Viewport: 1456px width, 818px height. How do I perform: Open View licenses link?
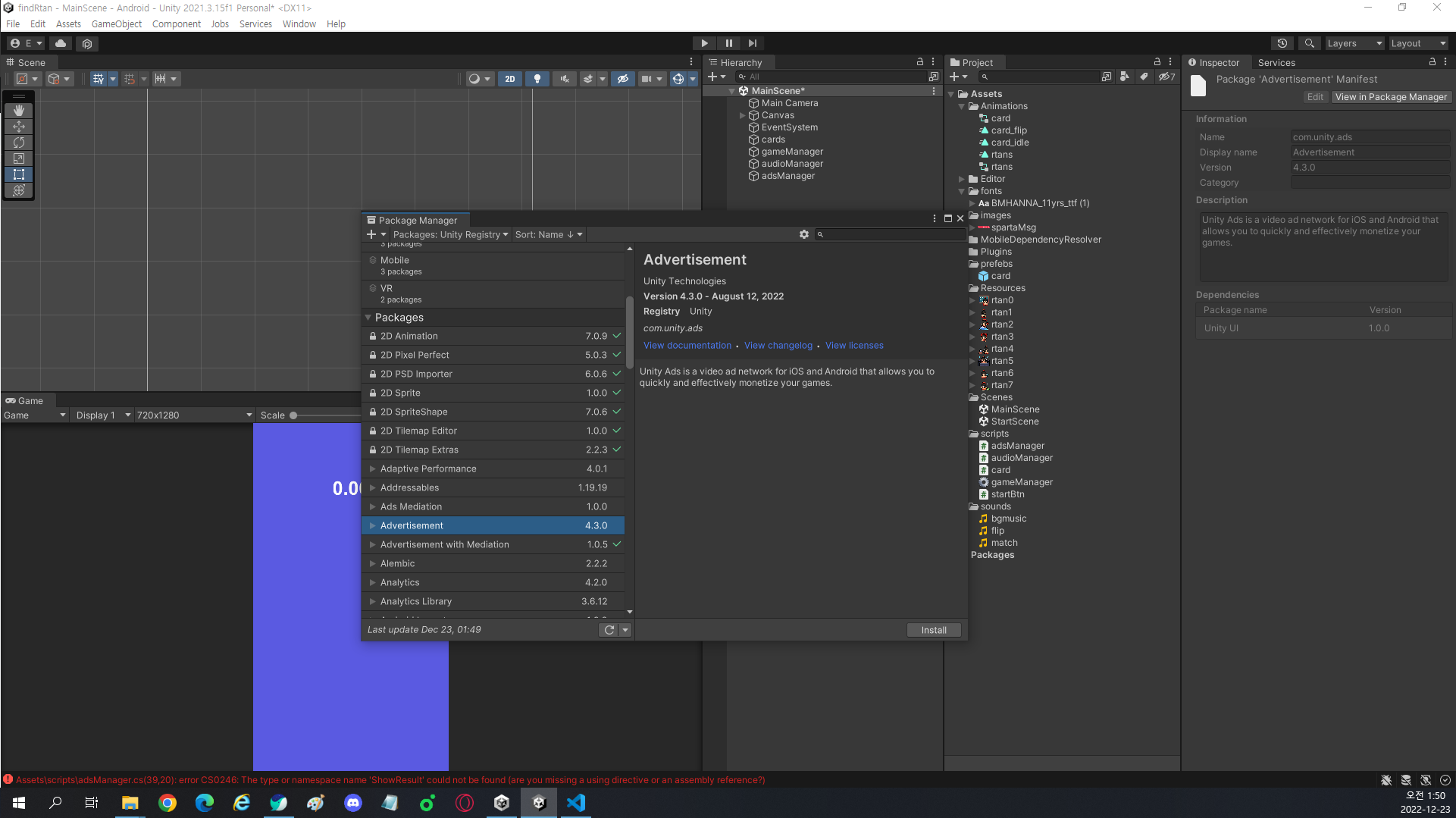[x=854, y=346]
